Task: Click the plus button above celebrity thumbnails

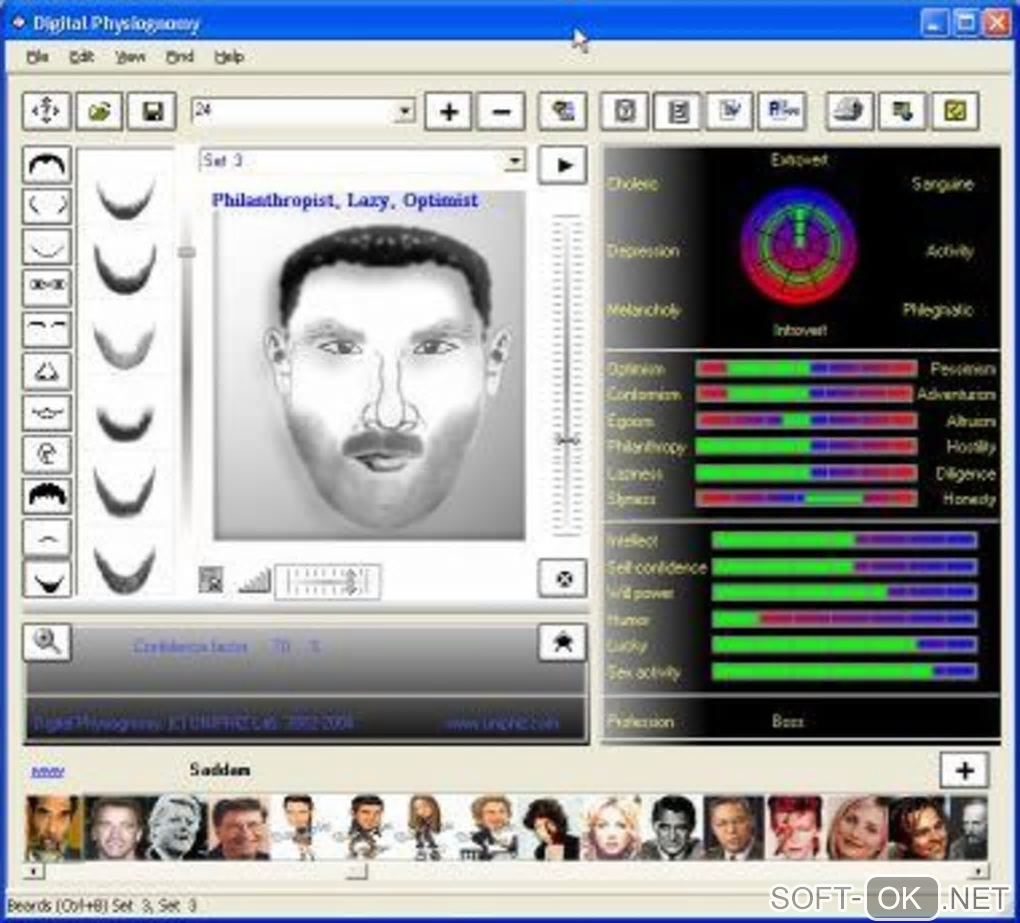Action: [964, 771]
